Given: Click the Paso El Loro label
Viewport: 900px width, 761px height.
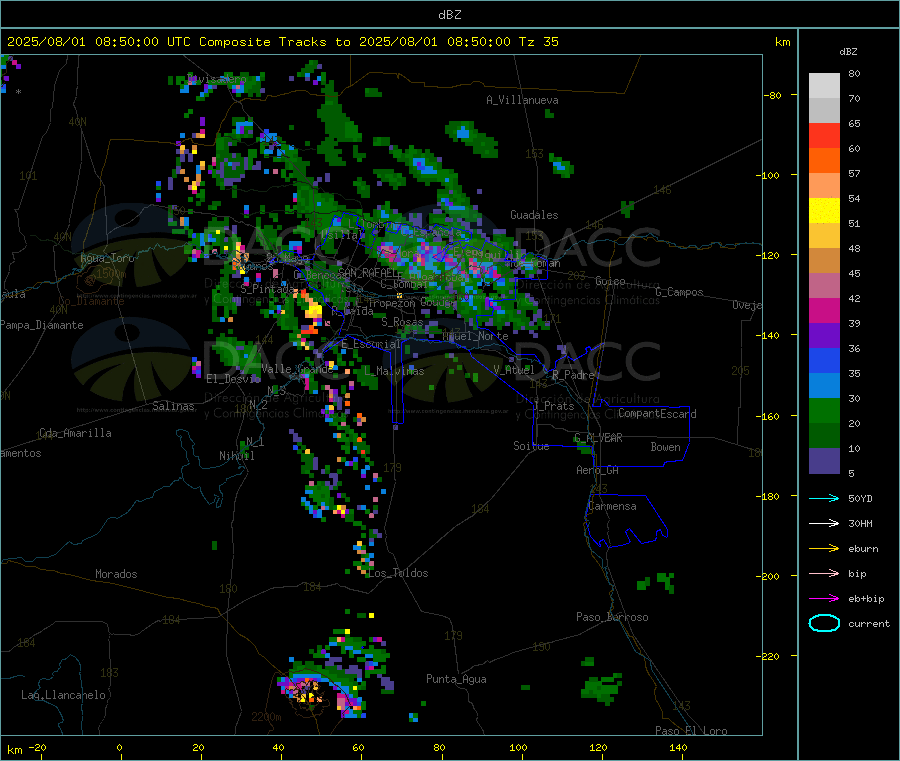Looking at the screenshot, I should coord(691,731).
